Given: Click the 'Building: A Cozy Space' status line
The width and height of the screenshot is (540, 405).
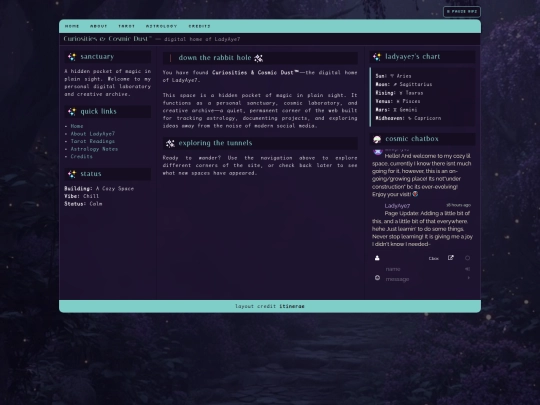Looking at the screenshot, I should tap(99, 189).
